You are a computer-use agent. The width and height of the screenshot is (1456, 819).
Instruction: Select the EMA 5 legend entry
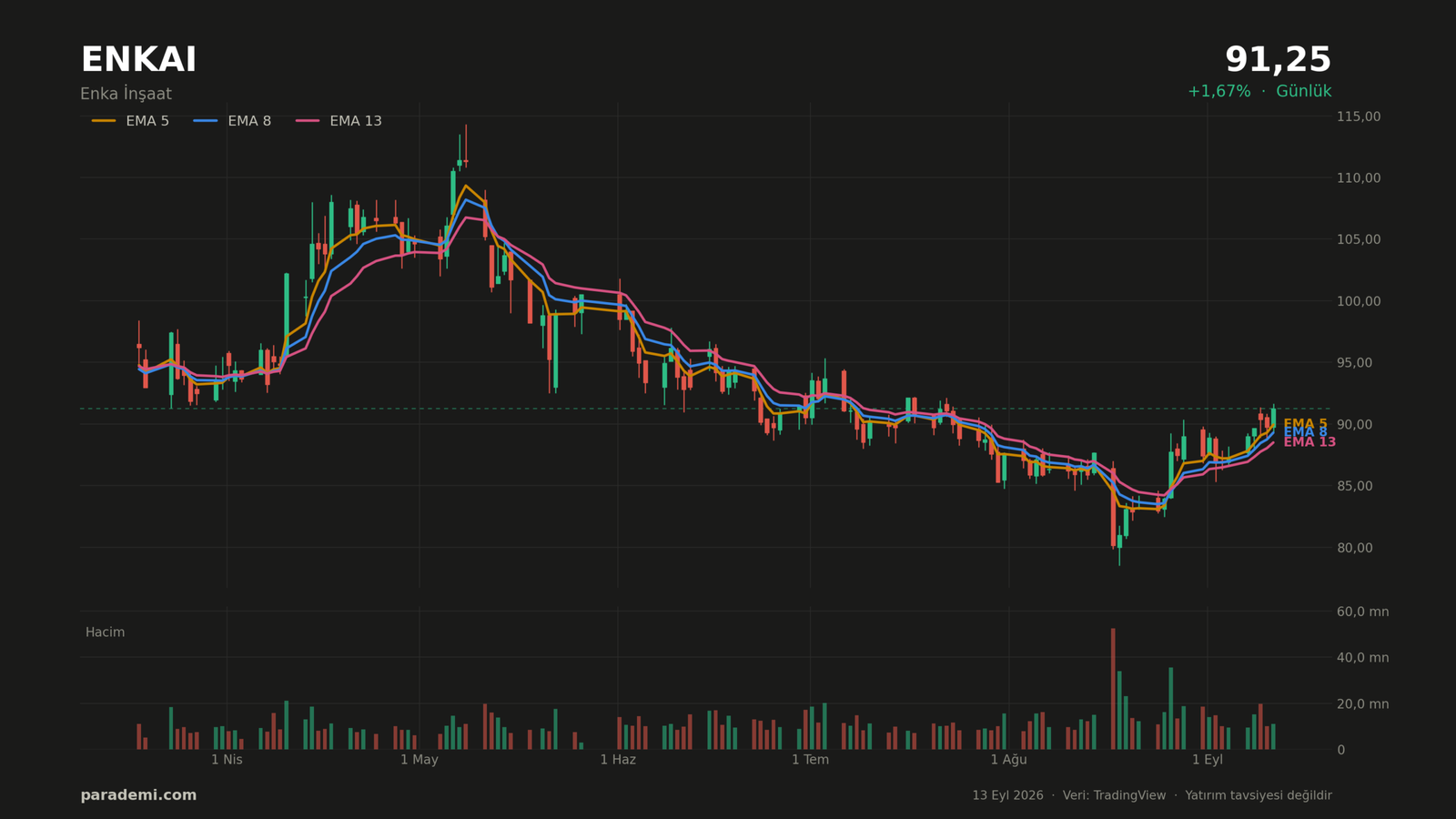click(x=130, y=121)
